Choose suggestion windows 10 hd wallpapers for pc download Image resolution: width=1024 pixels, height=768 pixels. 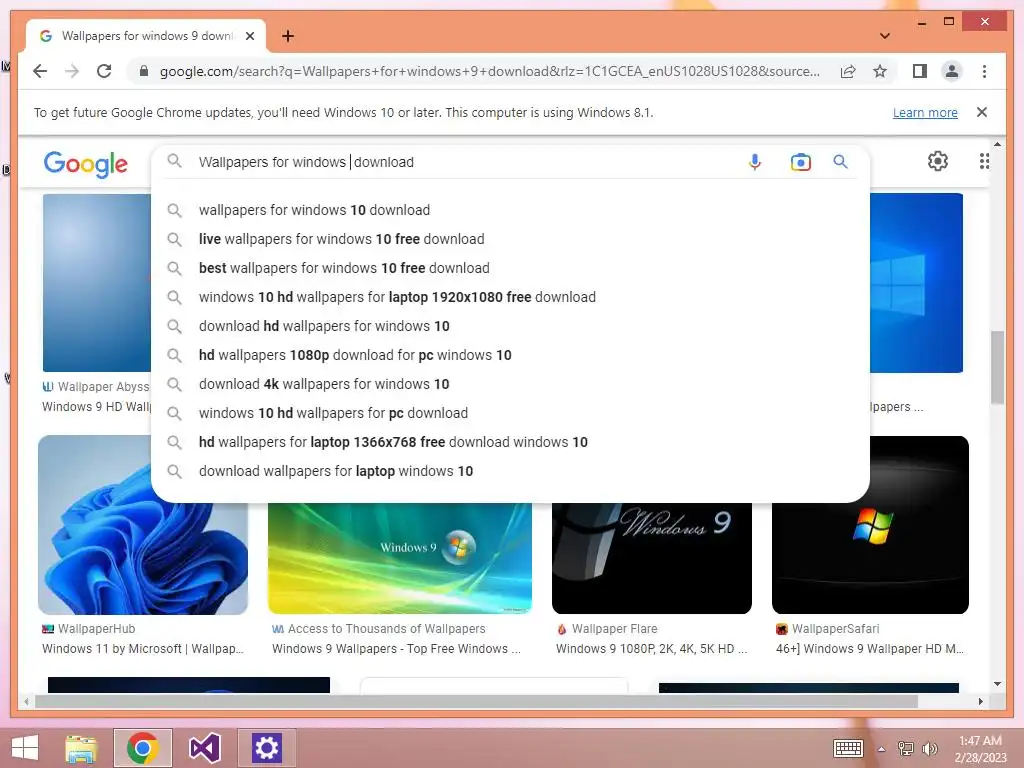tap(333, 413)
